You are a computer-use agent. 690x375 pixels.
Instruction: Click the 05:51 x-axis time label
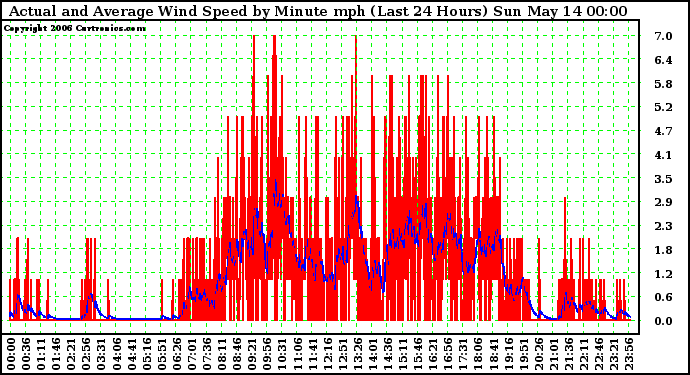pyautogui.click(x=161, y=354)
